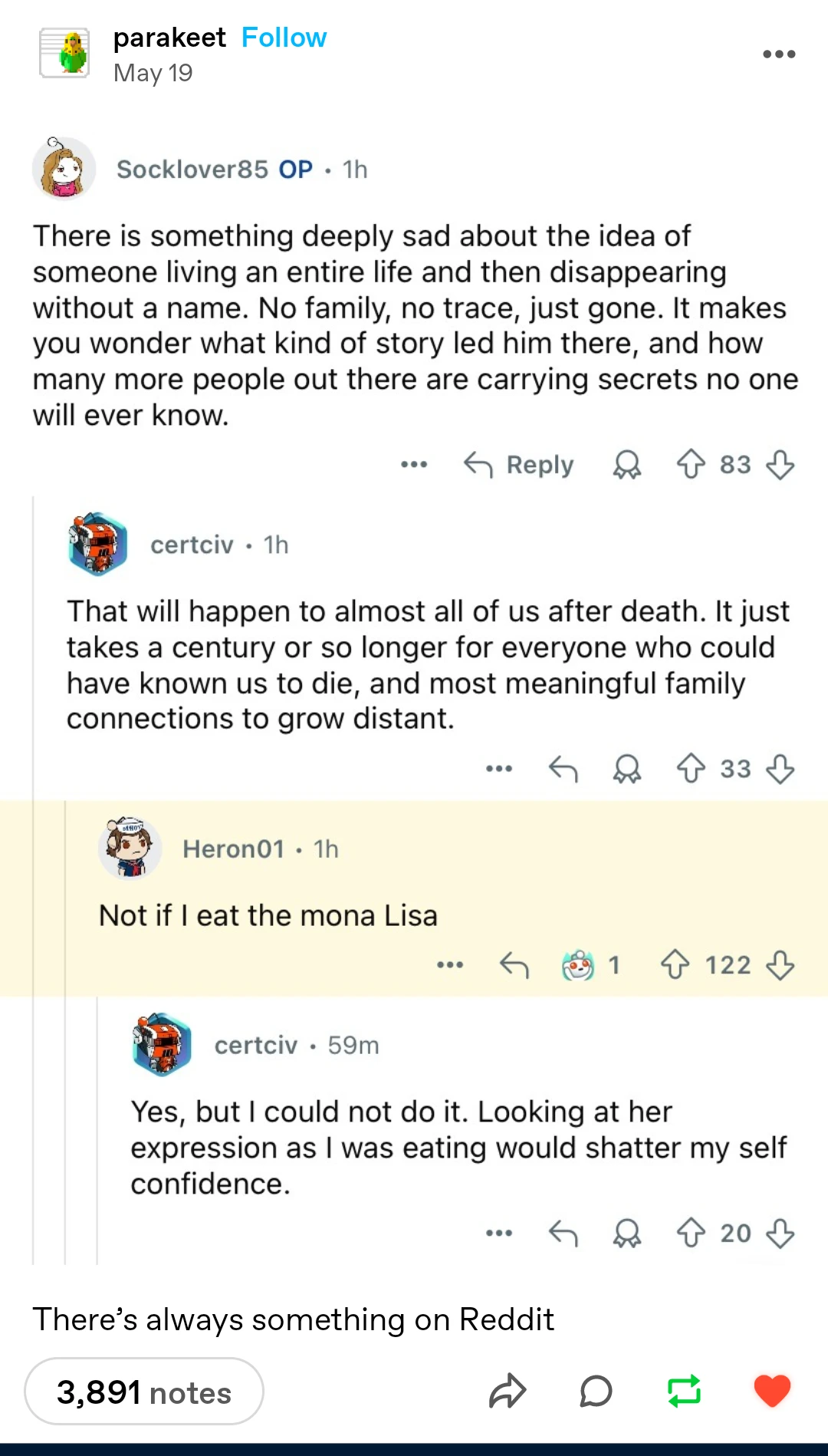This screenshot has height=1456, width=828.
Task: Reply to certciv's 33-vote comment
Action: 563,768
